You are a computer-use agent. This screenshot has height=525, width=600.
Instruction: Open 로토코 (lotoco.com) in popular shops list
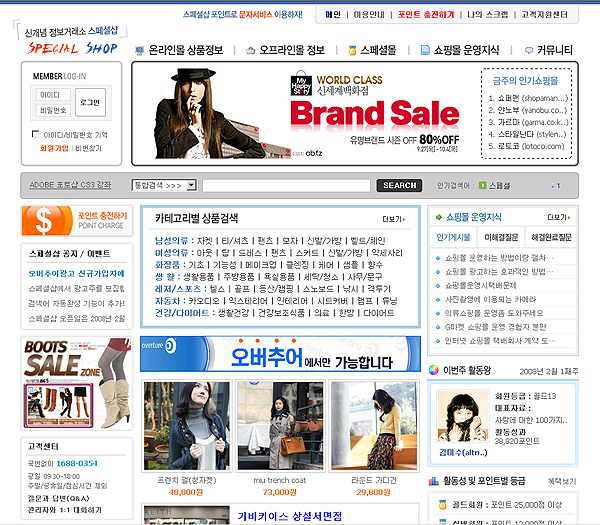[527, 146]
